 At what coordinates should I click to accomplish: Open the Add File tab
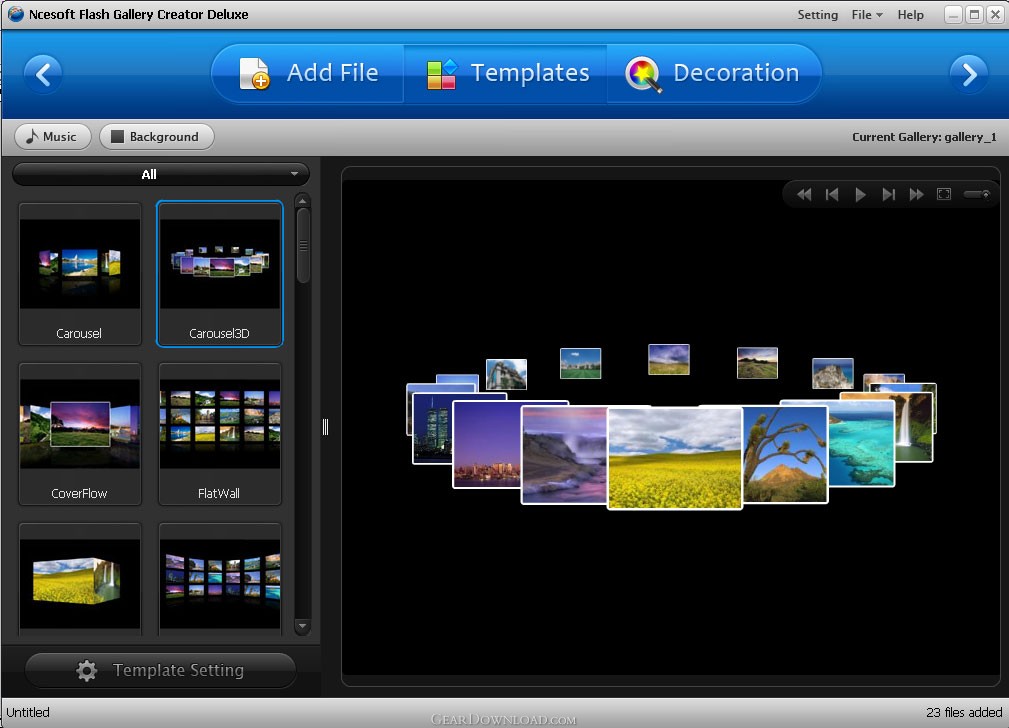308,73
